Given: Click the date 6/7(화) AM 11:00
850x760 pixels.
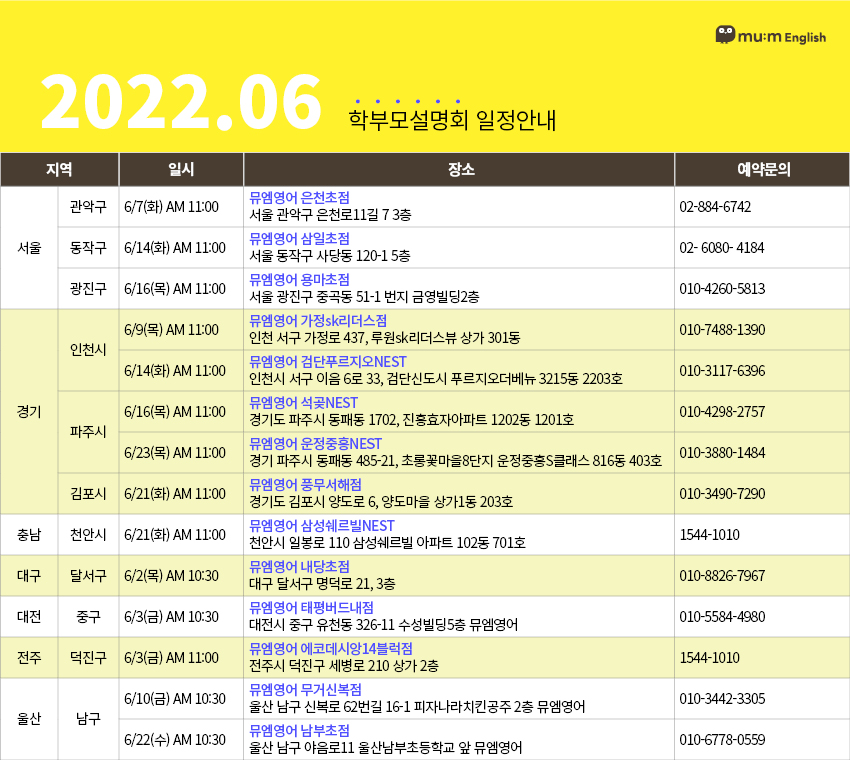Looking at the screenshot, I should point(171,207).
